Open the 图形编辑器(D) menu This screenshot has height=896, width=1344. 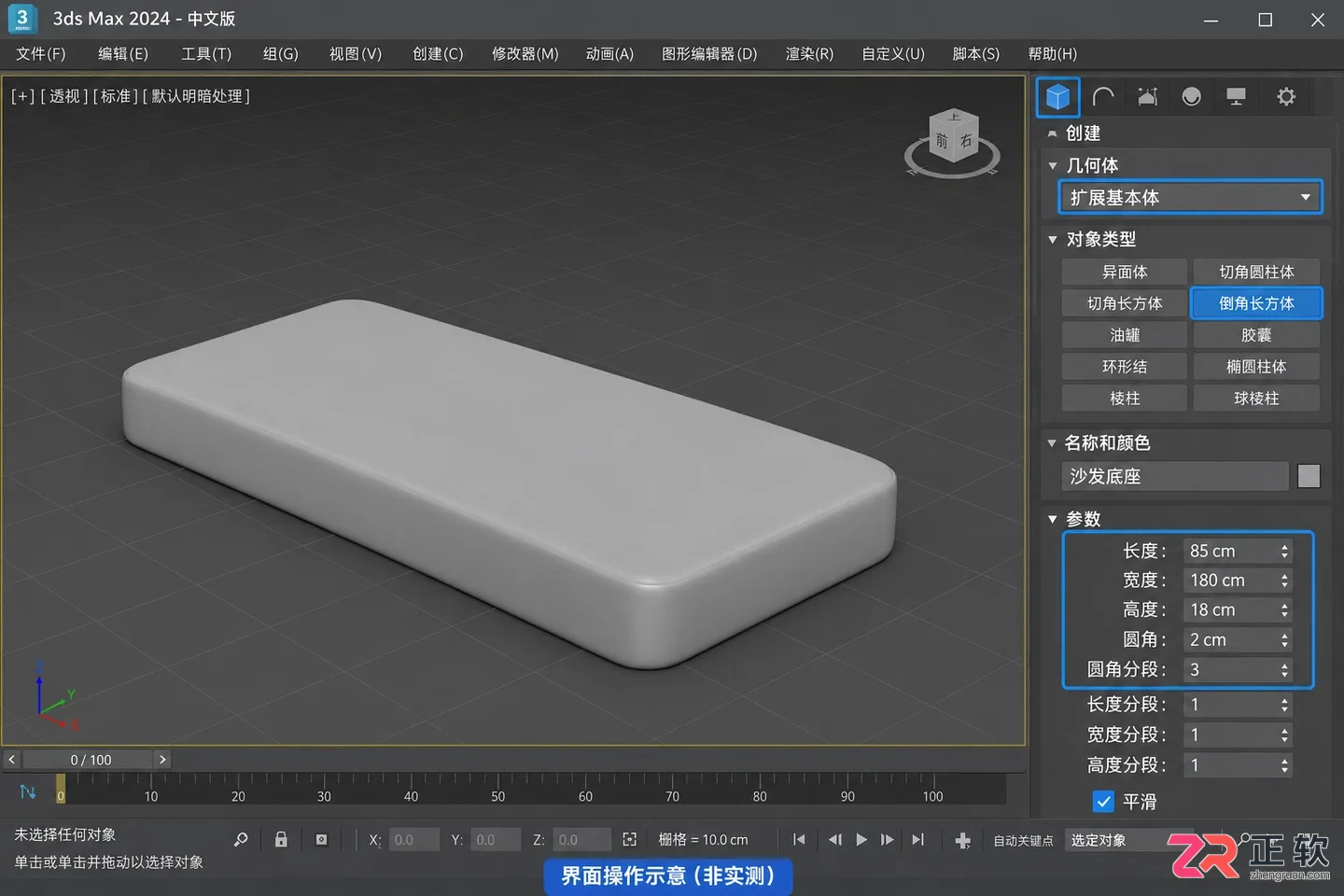click(x=709, y=54)
